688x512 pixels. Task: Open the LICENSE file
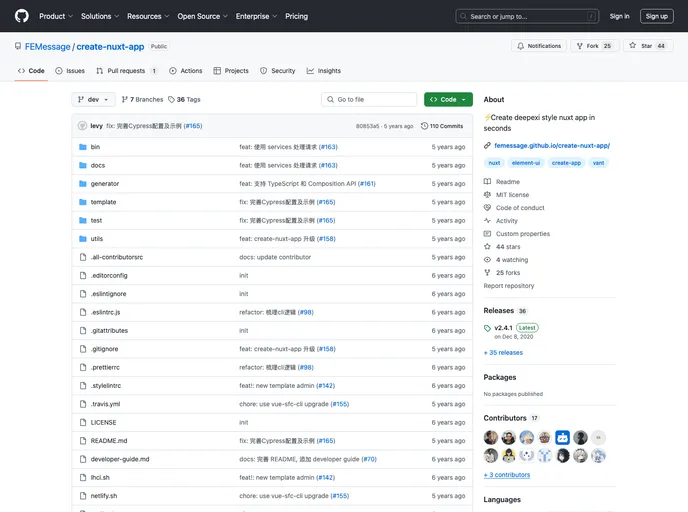pyautogui.click(x=104, y=422)
